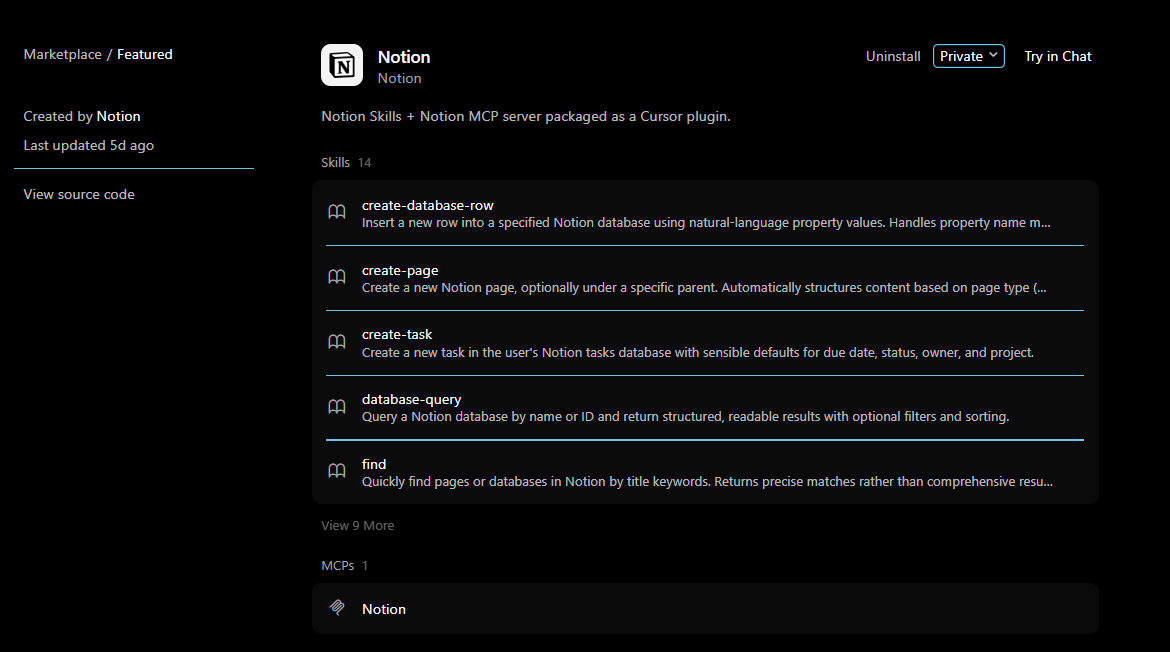Click the Last updated 5d ago text
Screen dimensions: 1170x652
[88, 145]
